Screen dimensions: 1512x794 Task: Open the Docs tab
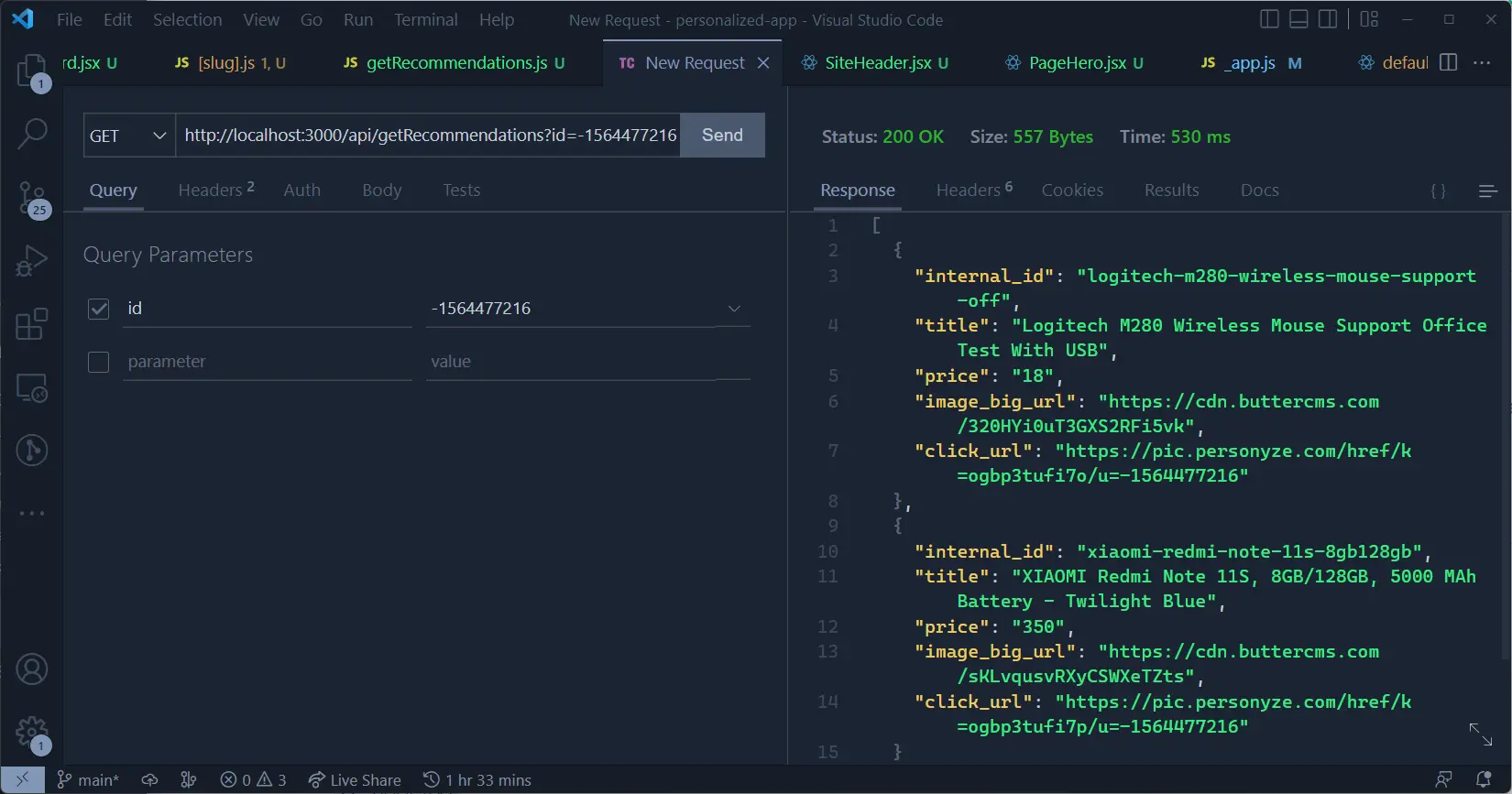tap(1260, 190)
